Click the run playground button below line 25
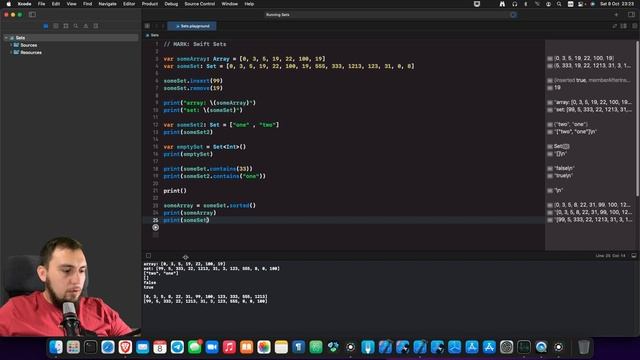Viewport: 640px width, 360px height. (156, 227)
